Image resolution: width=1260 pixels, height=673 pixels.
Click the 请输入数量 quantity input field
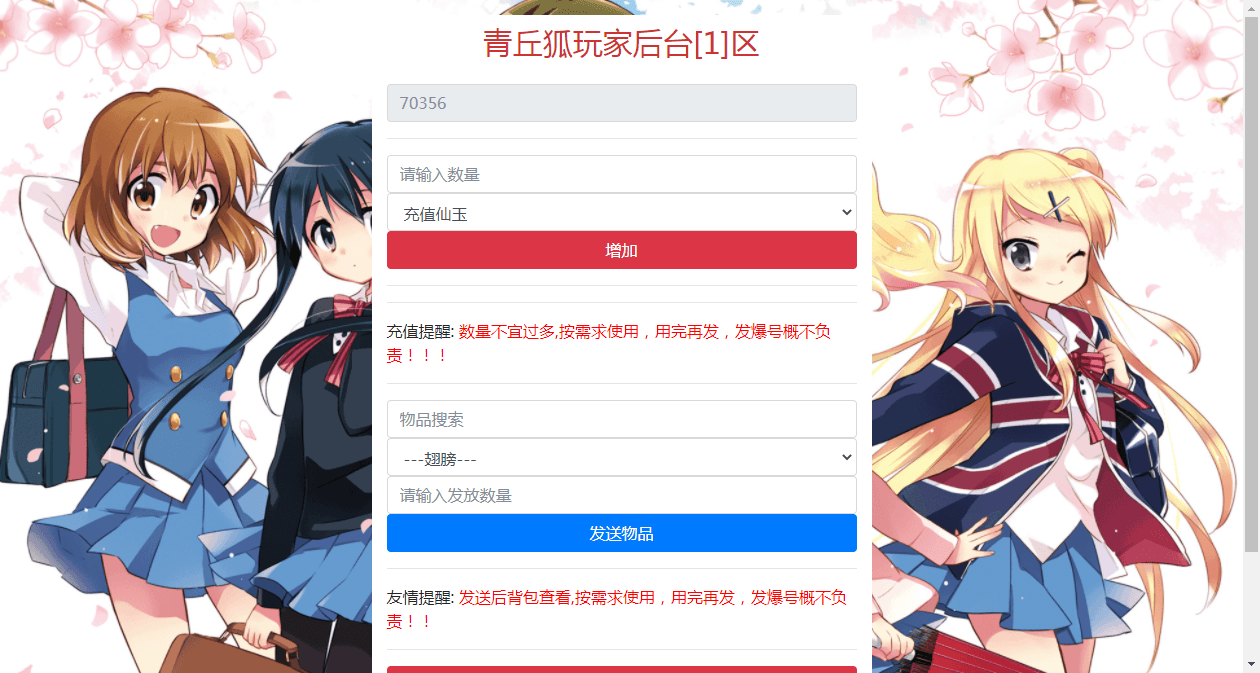click(x=621, y=174)
